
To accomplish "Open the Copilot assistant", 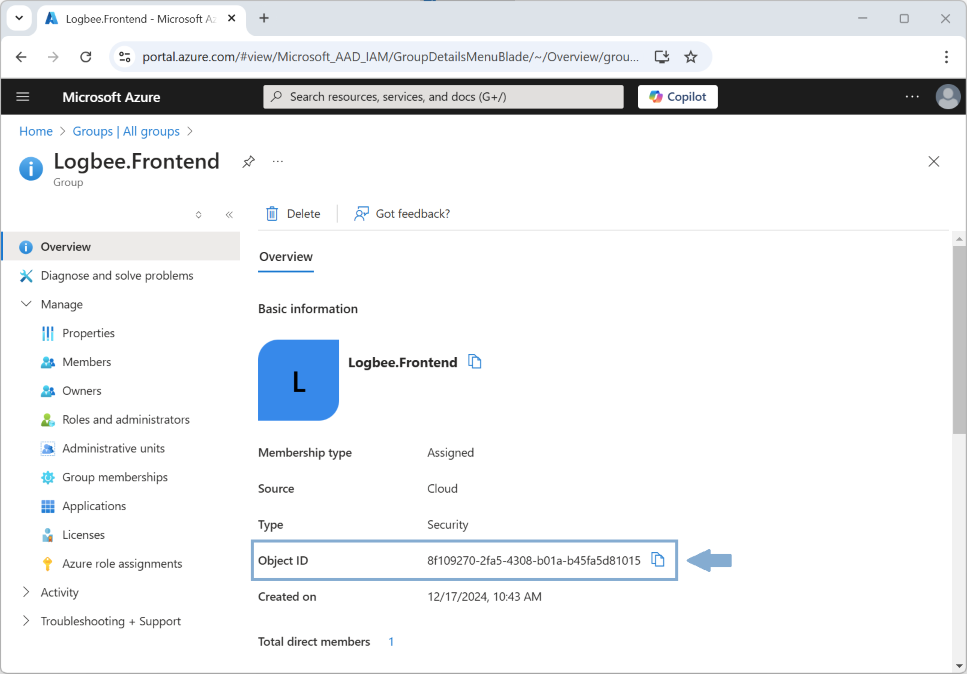I will click(678, 97).
